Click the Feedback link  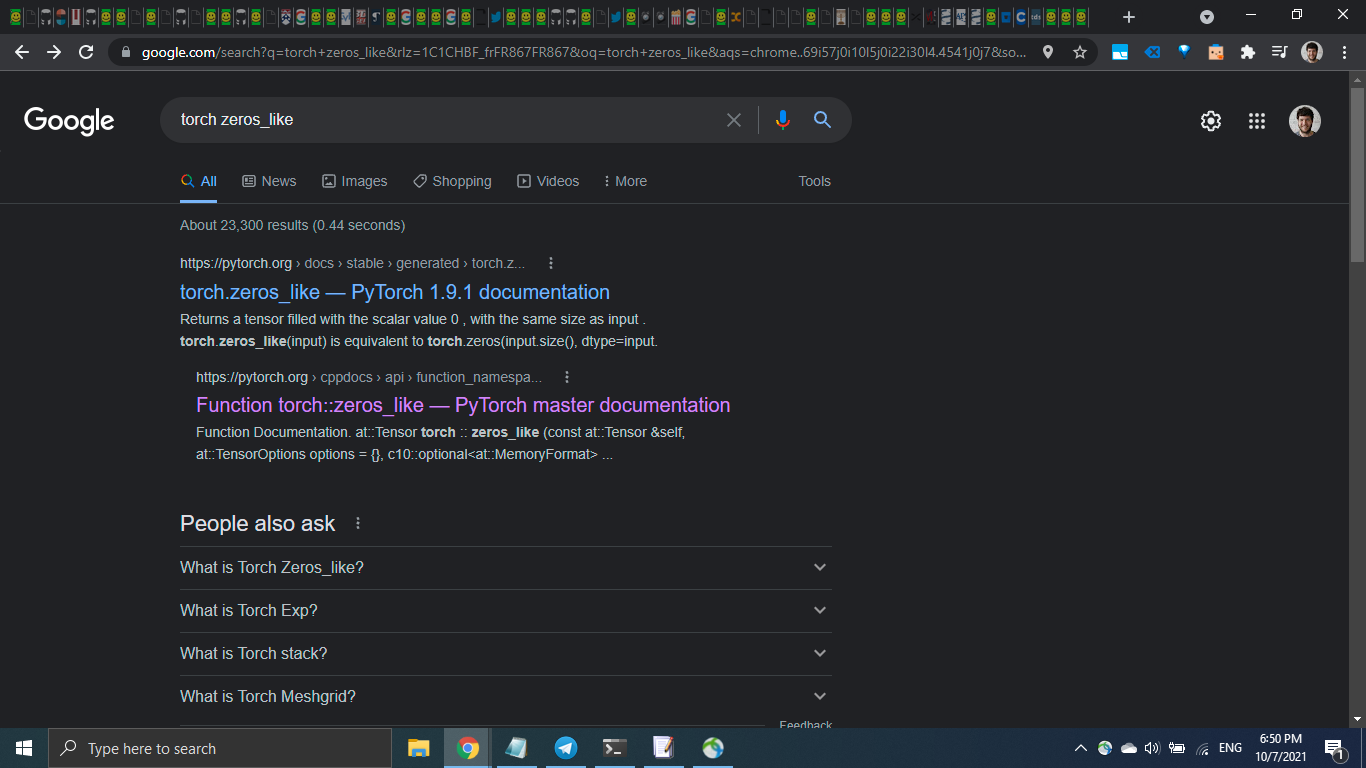(805, 725)
